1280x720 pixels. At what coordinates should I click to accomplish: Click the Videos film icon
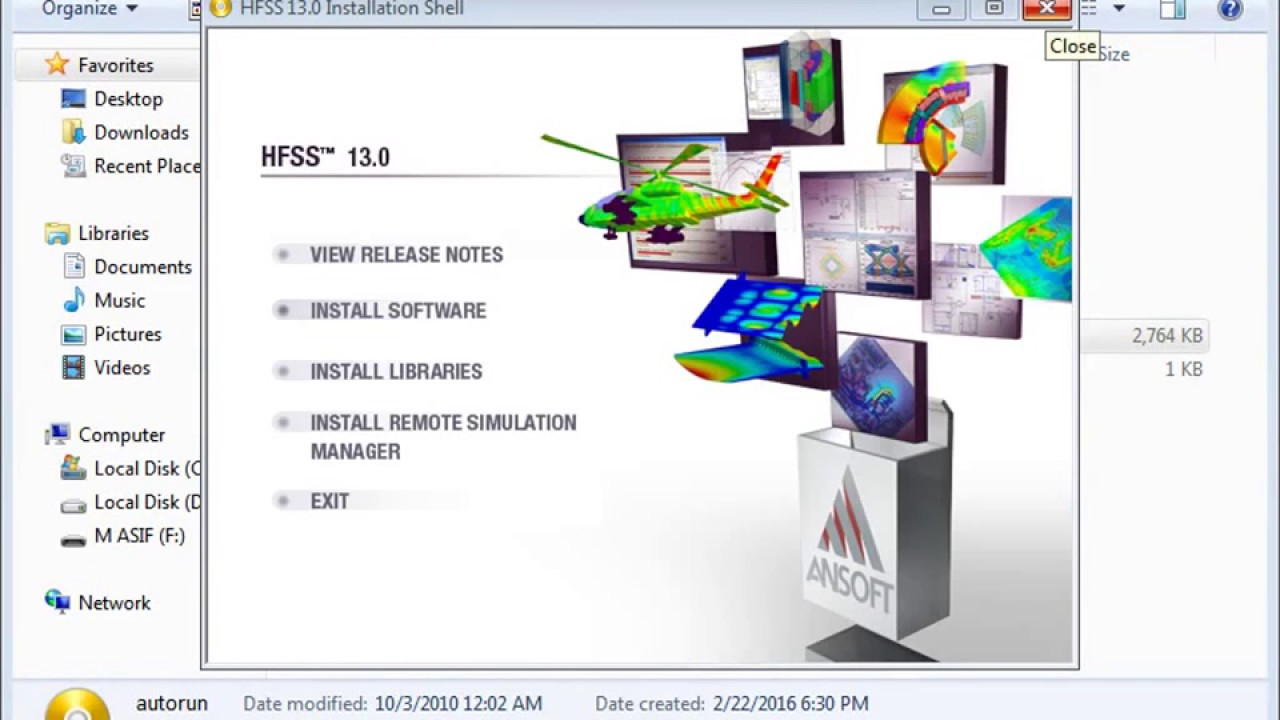click(x=73, y=368)
